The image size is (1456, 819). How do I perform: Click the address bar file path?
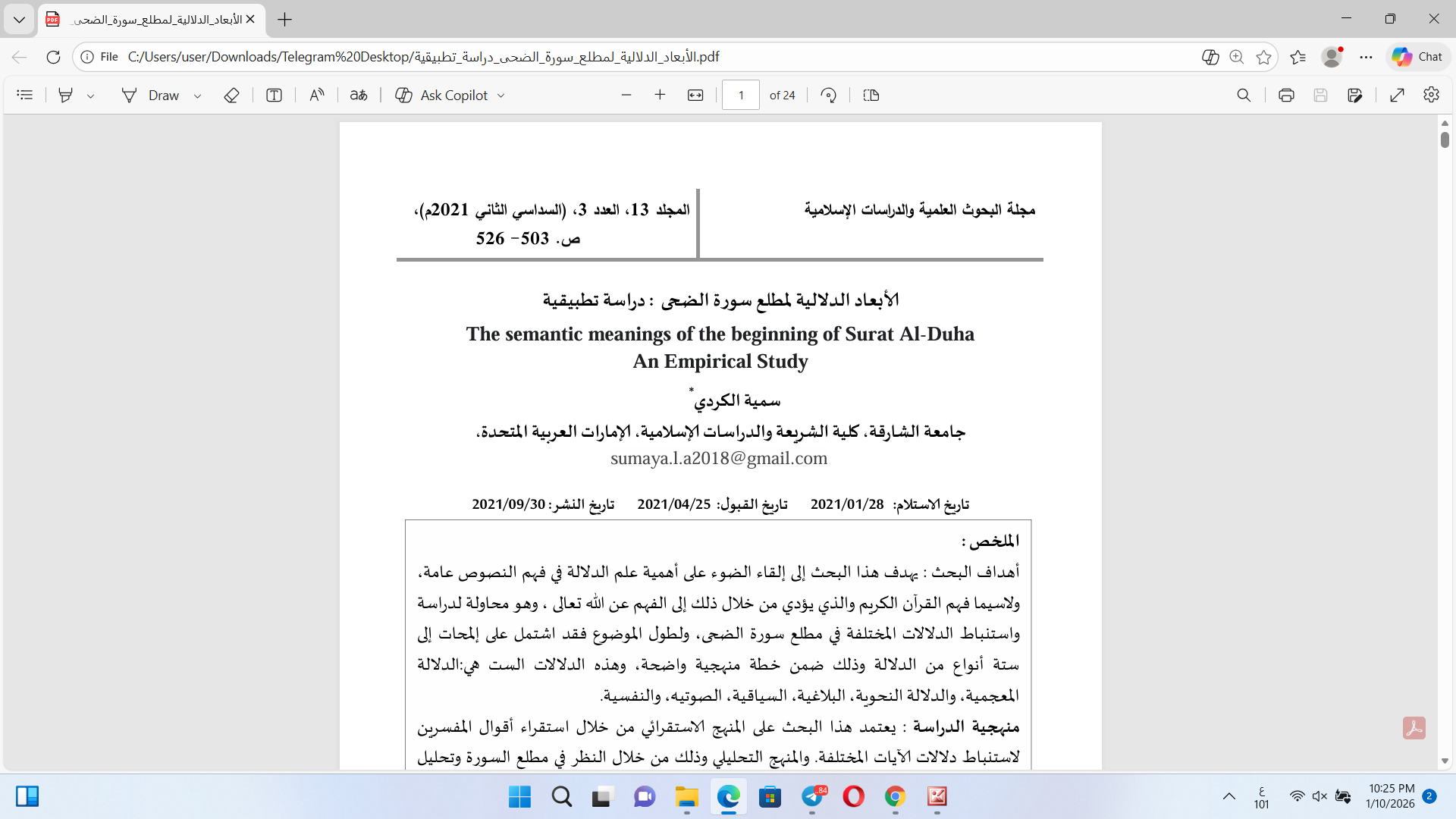tap(424, 57)
